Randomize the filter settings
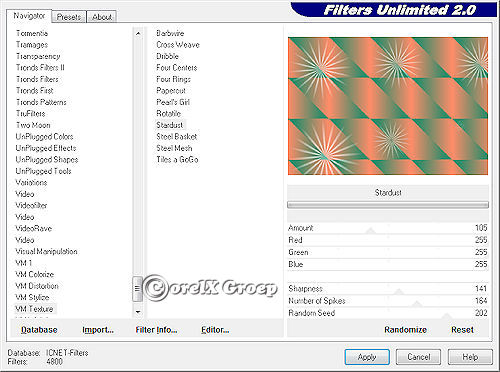The width and height of the screenshot is (500, 372). [405, 330]
